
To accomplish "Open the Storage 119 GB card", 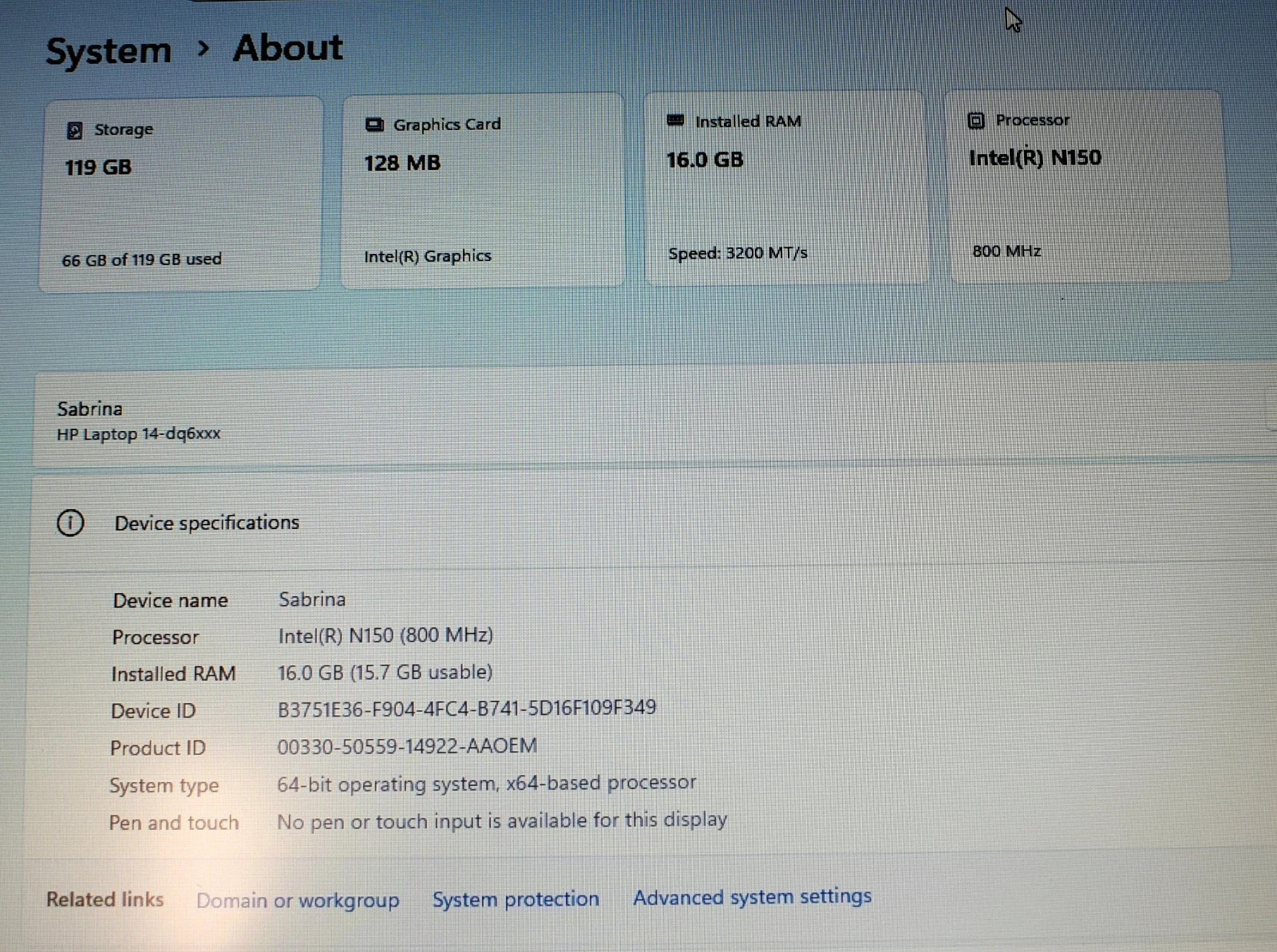I will [181, 194].
